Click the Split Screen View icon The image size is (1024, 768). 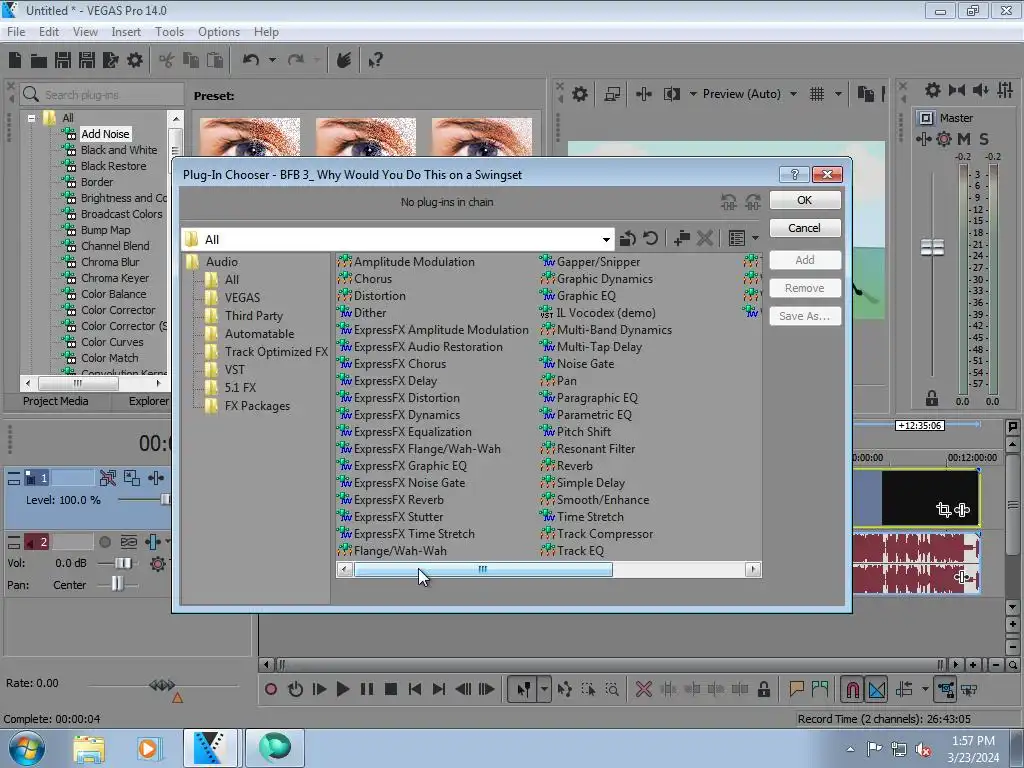click(671, 94)
